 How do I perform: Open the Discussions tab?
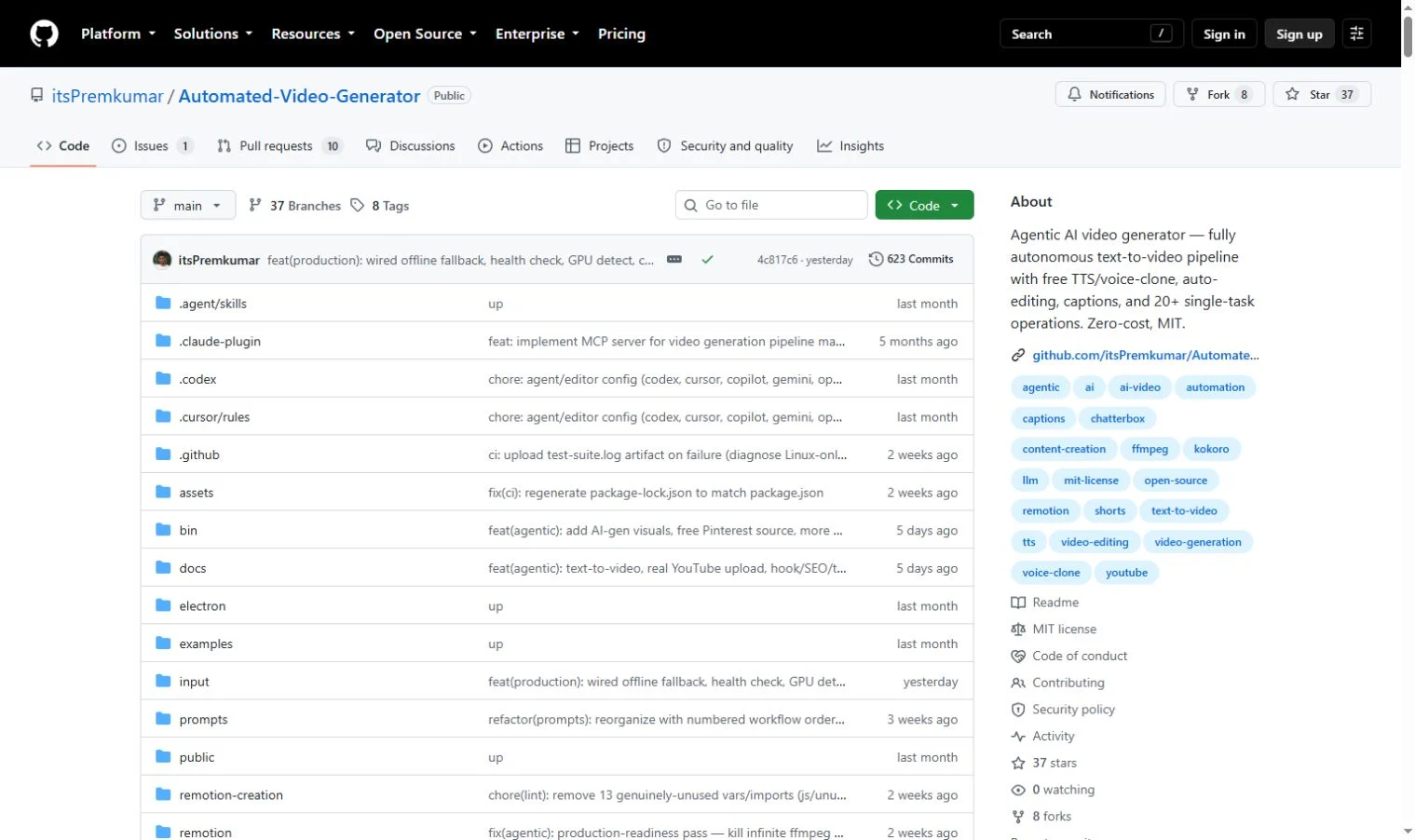point(411,145)
